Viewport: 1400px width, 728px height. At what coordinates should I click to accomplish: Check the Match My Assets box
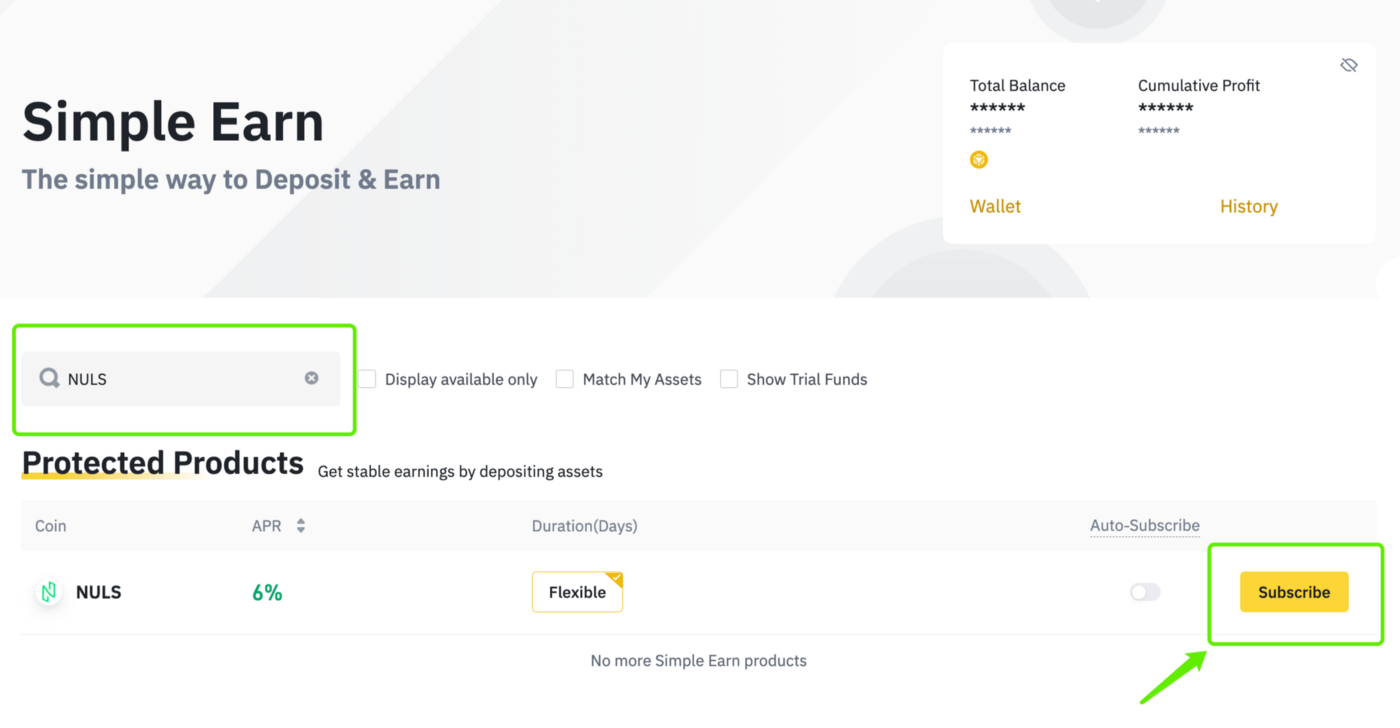coord(565,379)
